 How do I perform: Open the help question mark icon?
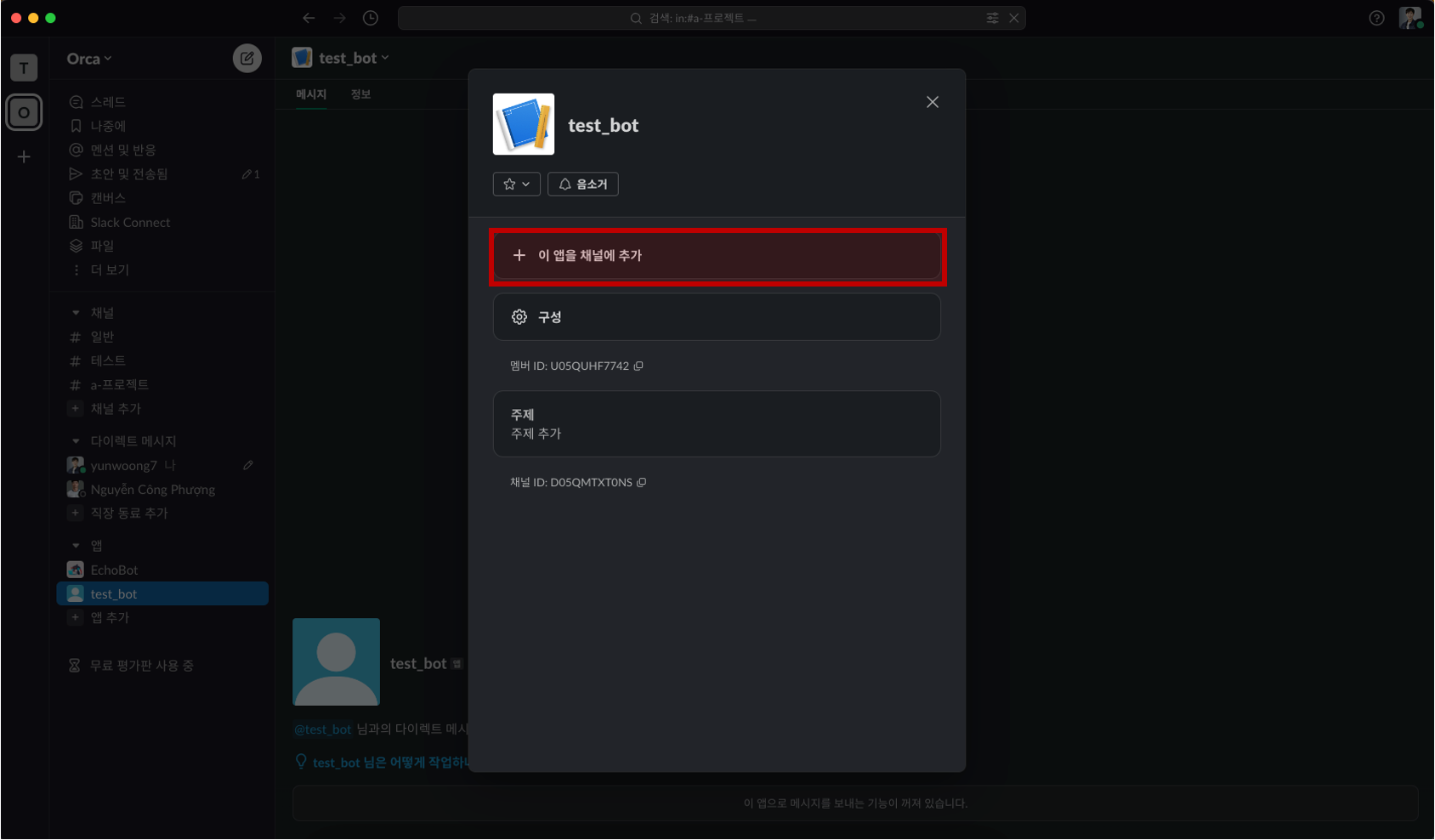click(x=1376, y=18)
